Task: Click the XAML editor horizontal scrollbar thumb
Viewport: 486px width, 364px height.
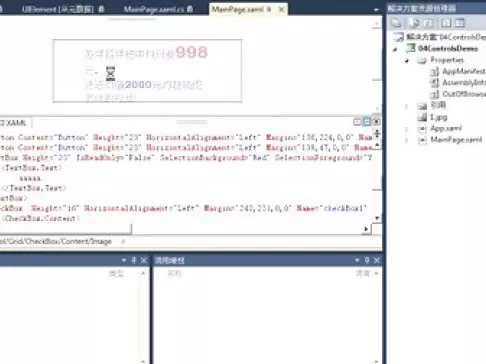Action: [x=66, y=229]
